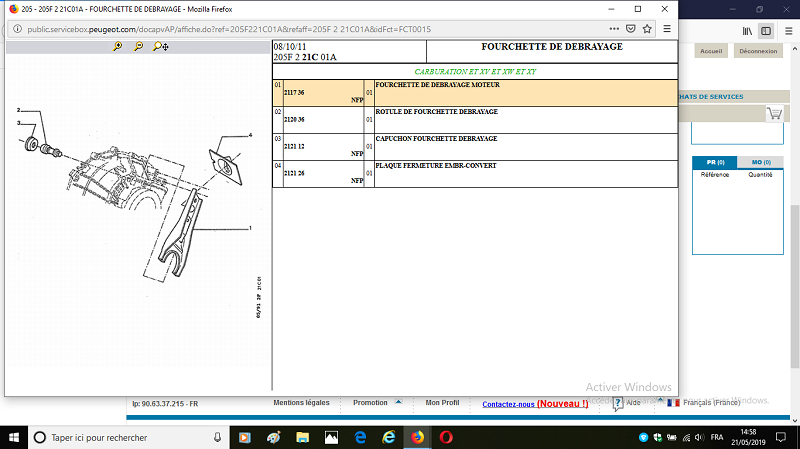Open the page actions three-dots menu
Screen dimensions: 800x449
[614, 29]
